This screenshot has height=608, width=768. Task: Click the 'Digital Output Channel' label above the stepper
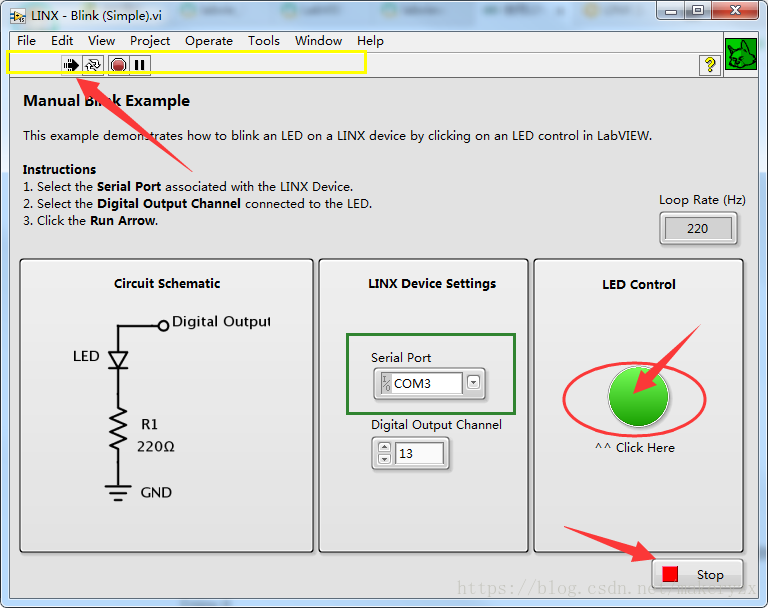436,425
